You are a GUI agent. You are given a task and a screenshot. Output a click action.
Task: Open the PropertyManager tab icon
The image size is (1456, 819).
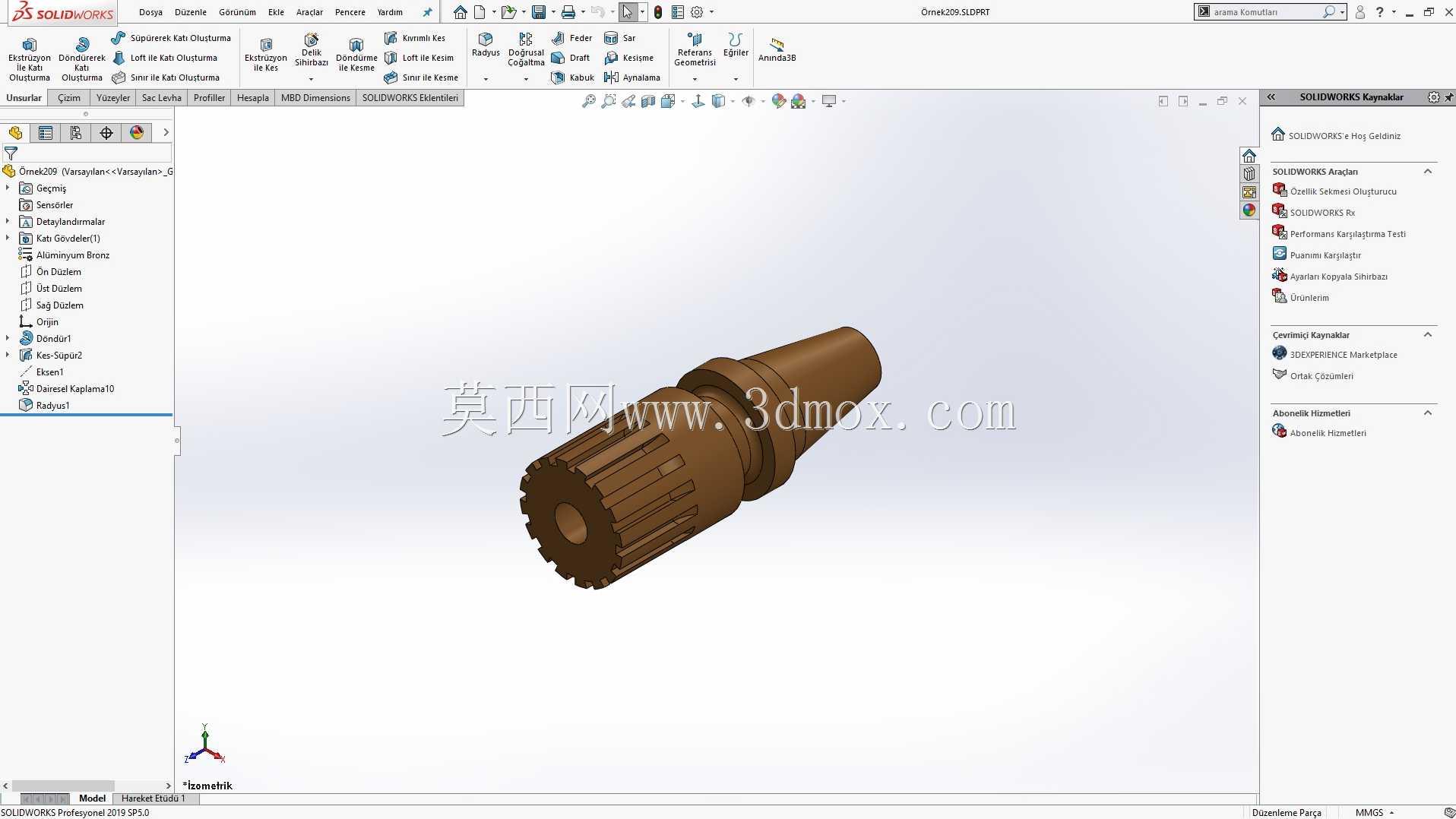(46, 133)
